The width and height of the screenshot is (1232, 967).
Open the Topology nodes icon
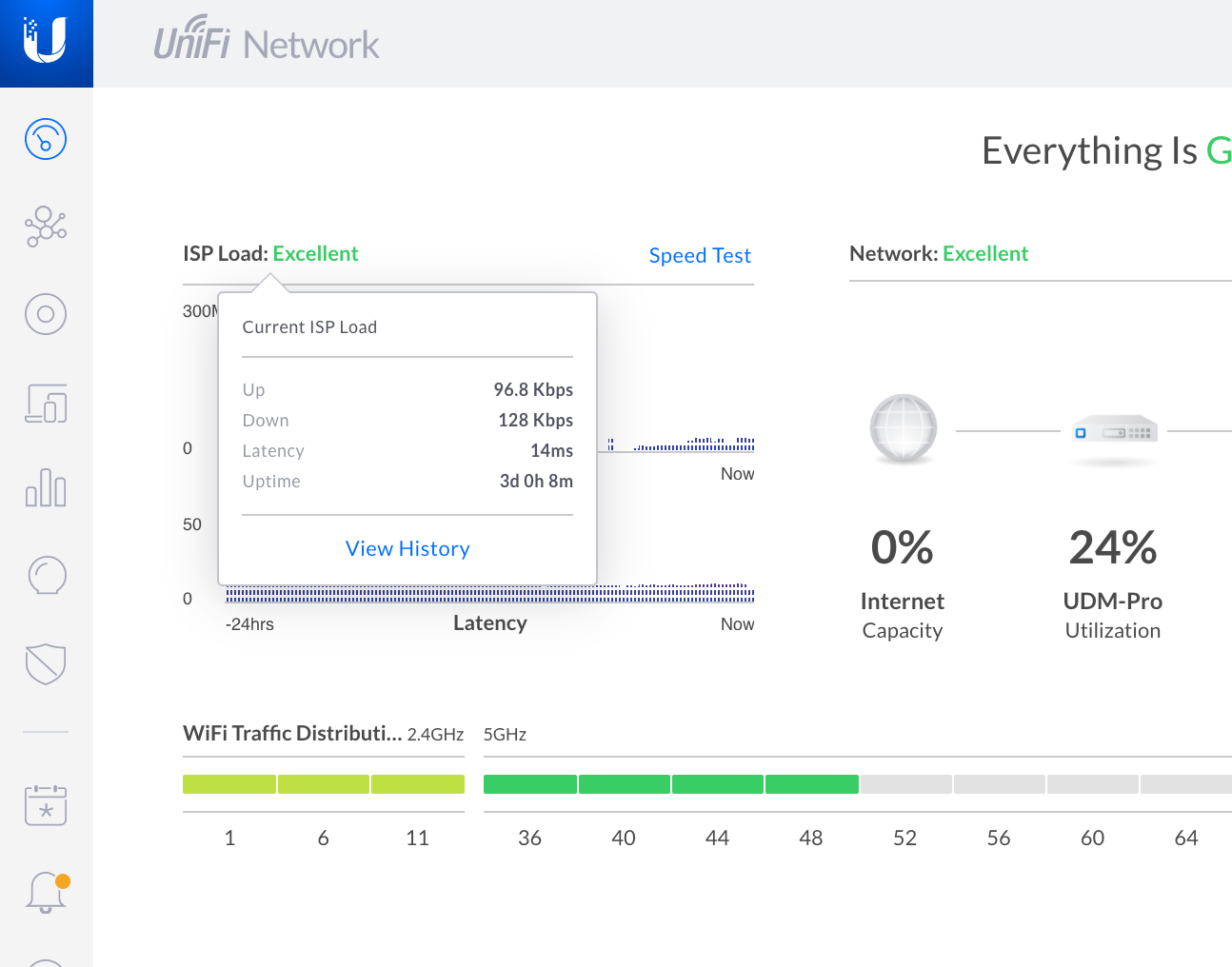click(x=46, y=227)
